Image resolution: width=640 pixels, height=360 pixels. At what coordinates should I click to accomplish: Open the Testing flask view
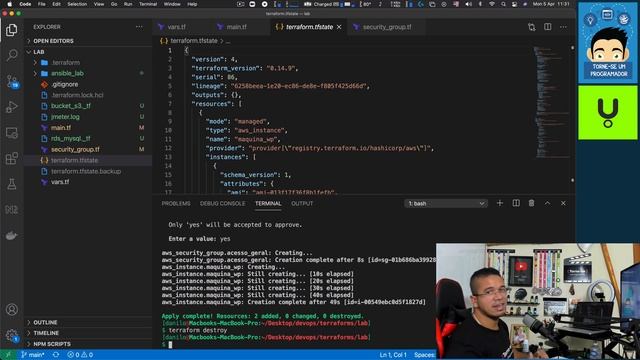[11, 184]
